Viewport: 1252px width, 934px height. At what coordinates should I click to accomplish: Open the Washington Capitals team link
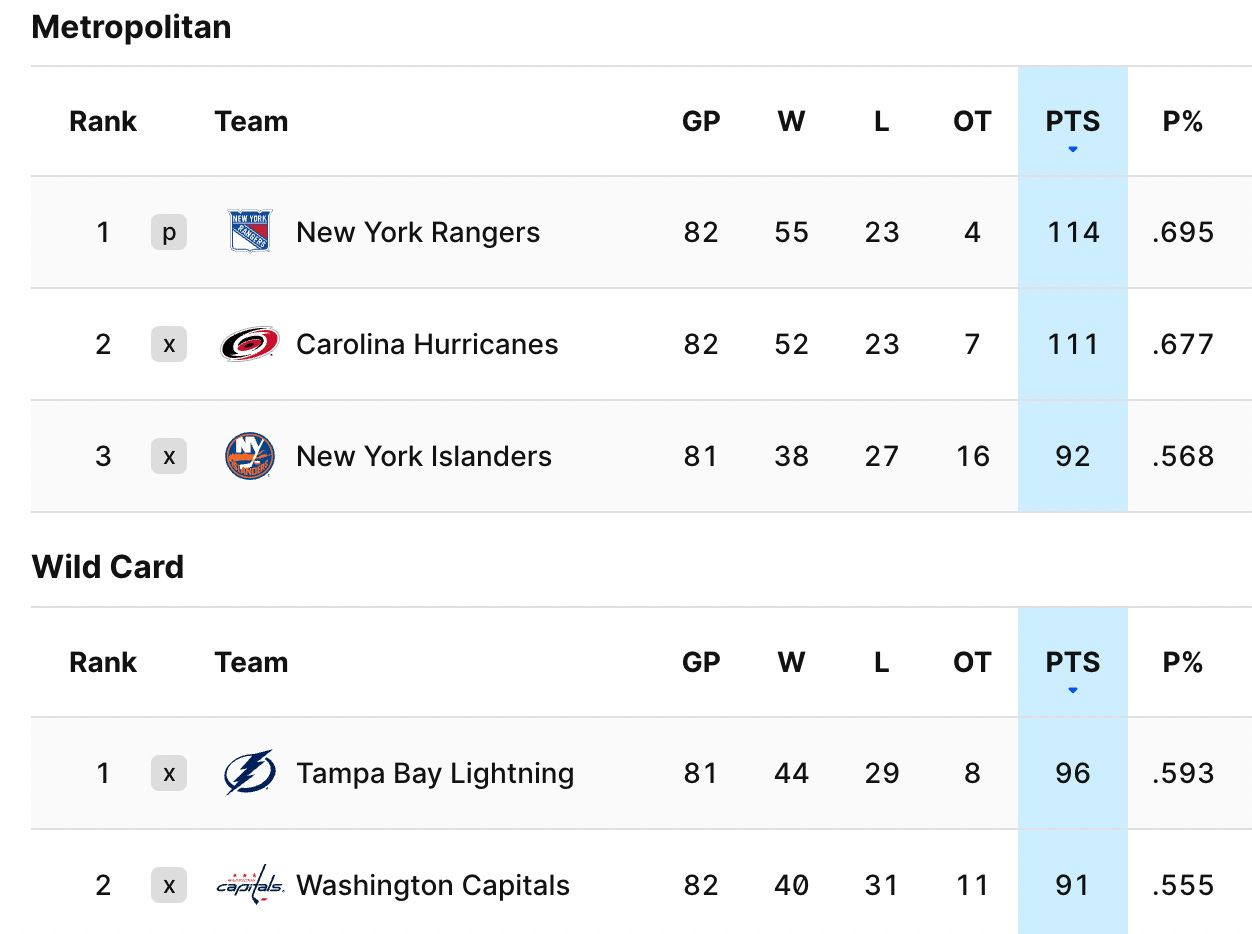(433, 885)
